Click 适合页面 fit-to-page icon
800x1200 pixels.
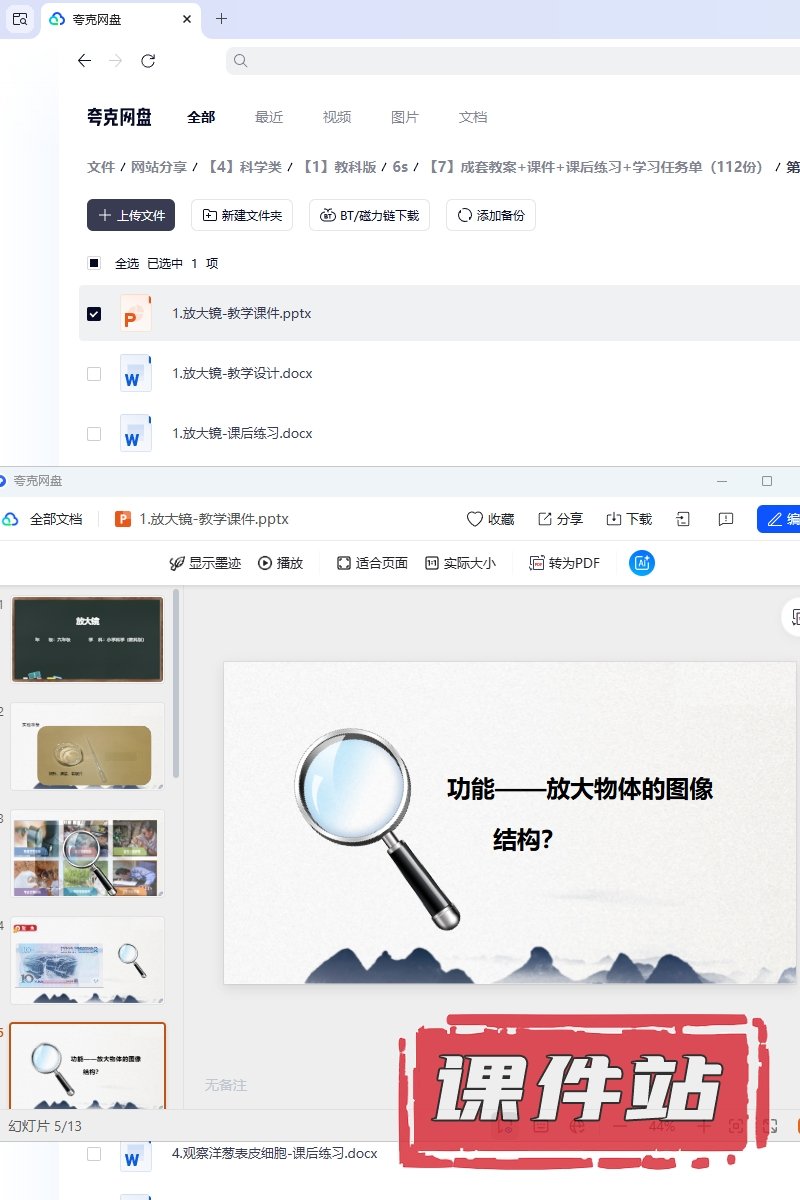(x=344, y=563)
